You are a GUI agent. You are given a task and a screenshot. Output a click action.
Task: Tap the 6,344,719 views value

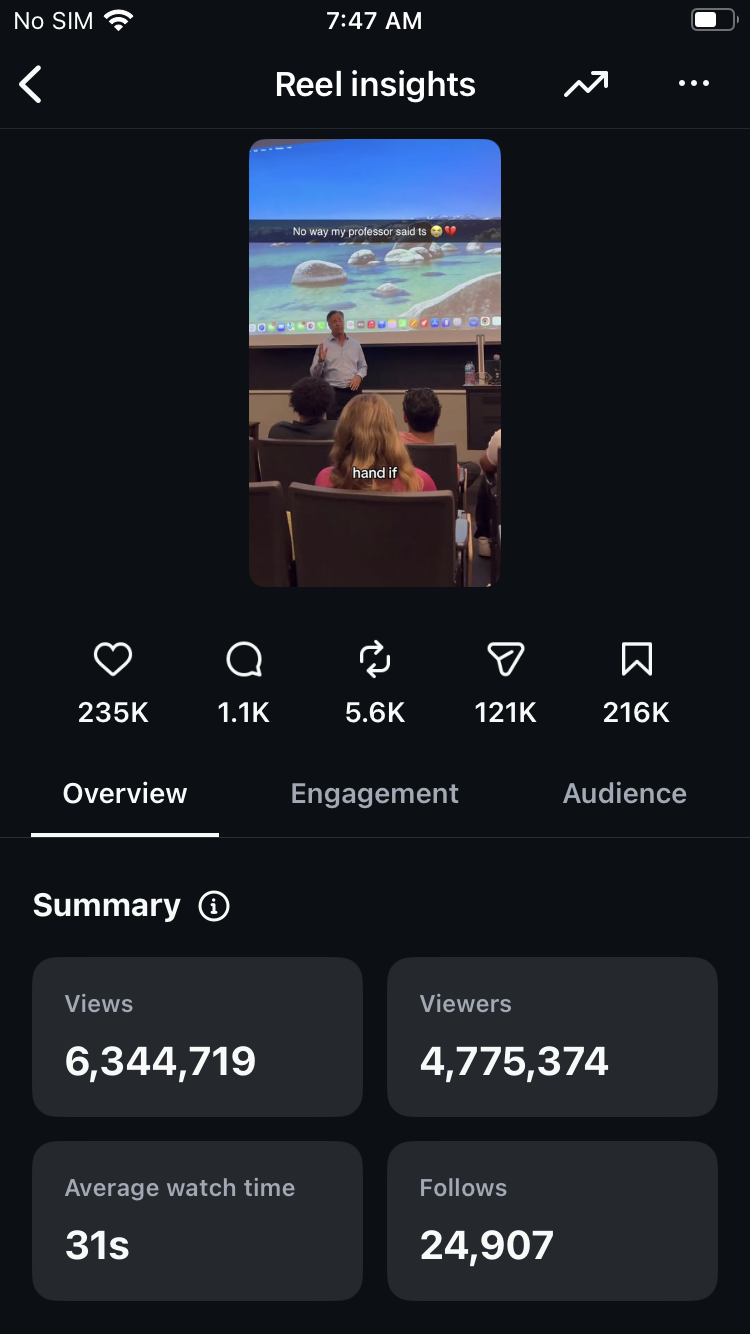tap(160, 1061)
